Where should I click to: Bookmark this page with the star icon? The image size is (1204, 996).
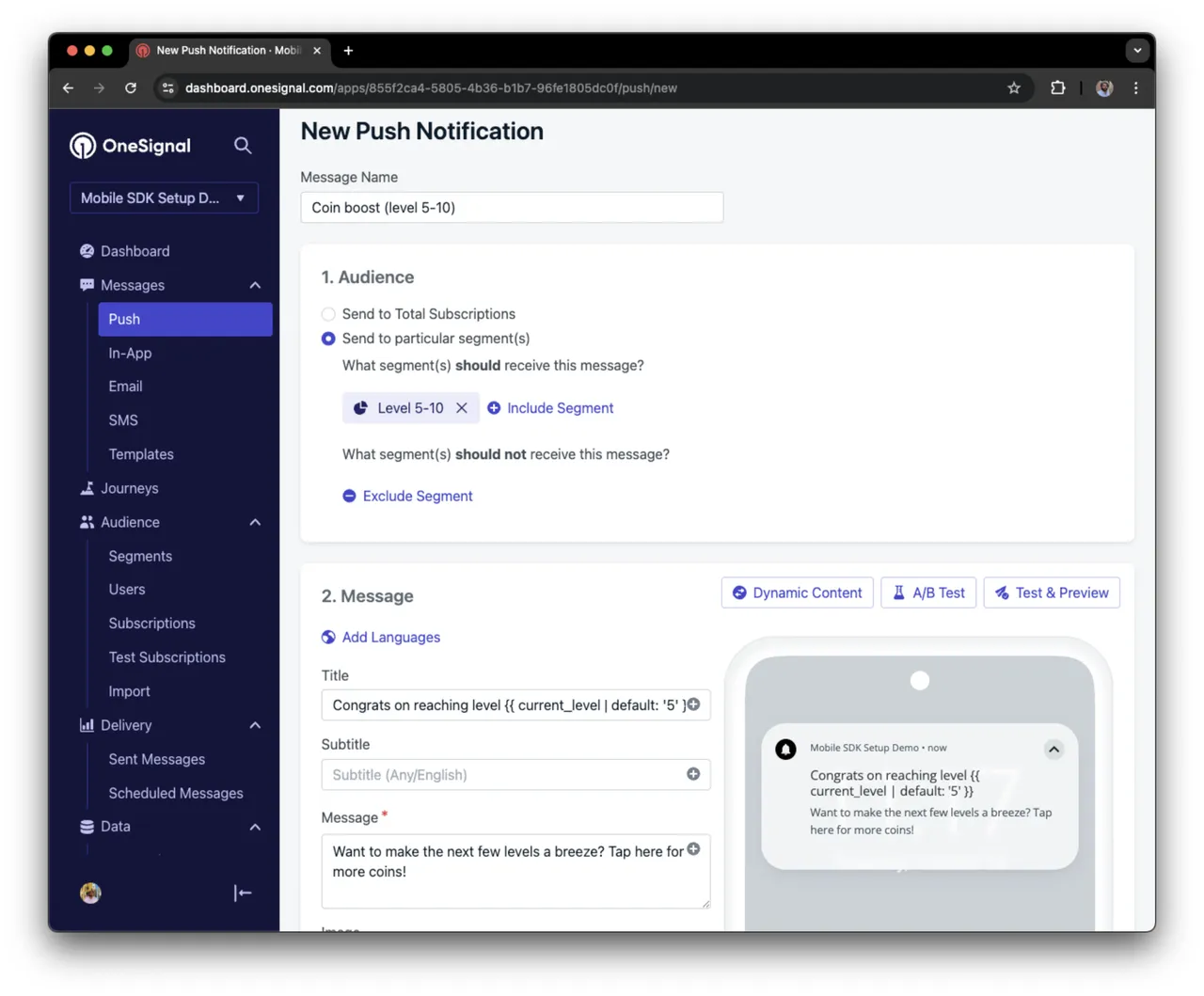1014,87
